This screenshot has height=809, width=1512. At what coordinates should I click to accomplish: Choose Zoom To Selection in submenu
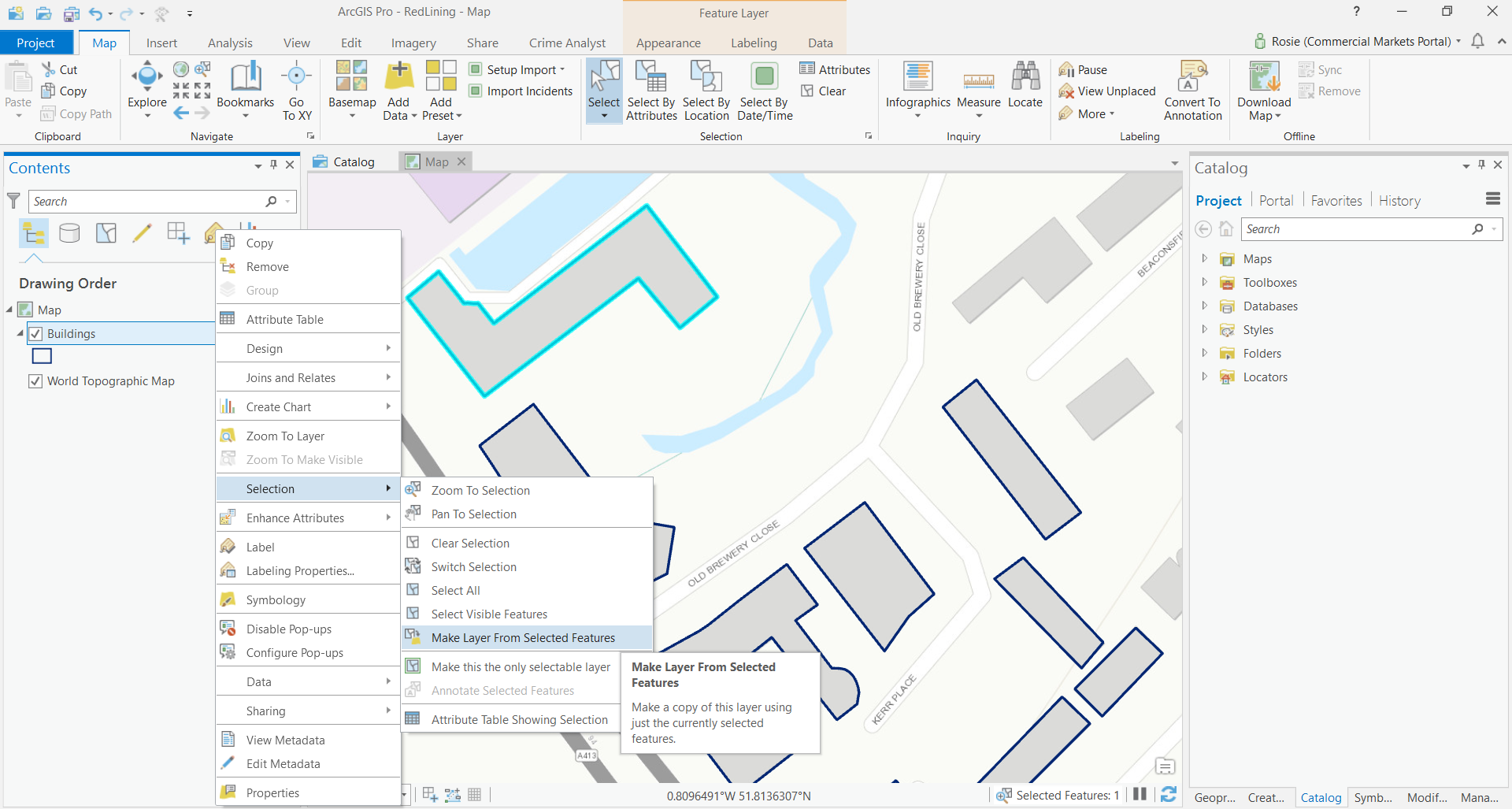pyautogui.click(x=527, y=491)
